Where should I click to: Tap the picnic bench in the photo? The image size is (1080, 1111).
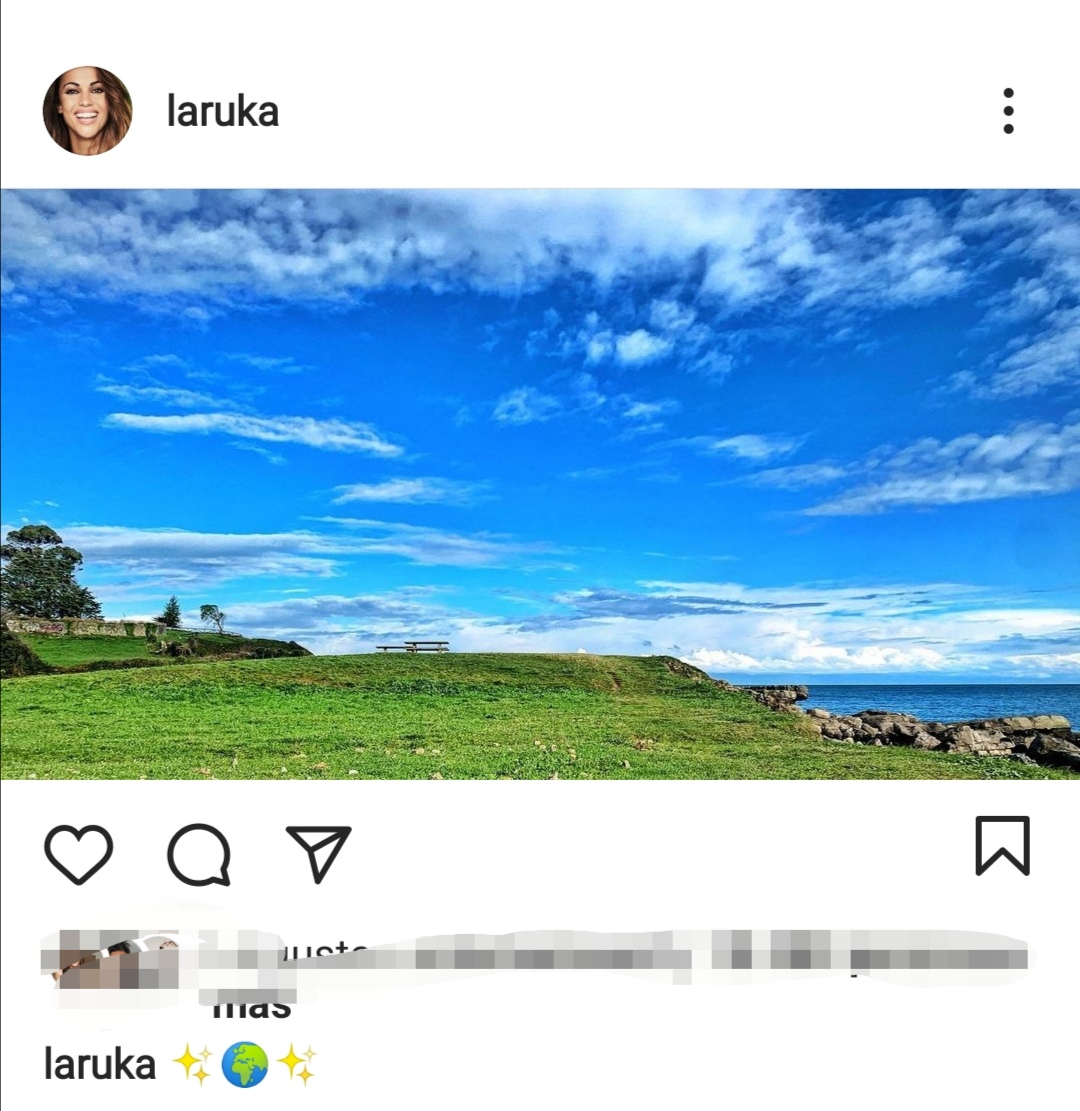pyautogui.click(x=413, y=646)
